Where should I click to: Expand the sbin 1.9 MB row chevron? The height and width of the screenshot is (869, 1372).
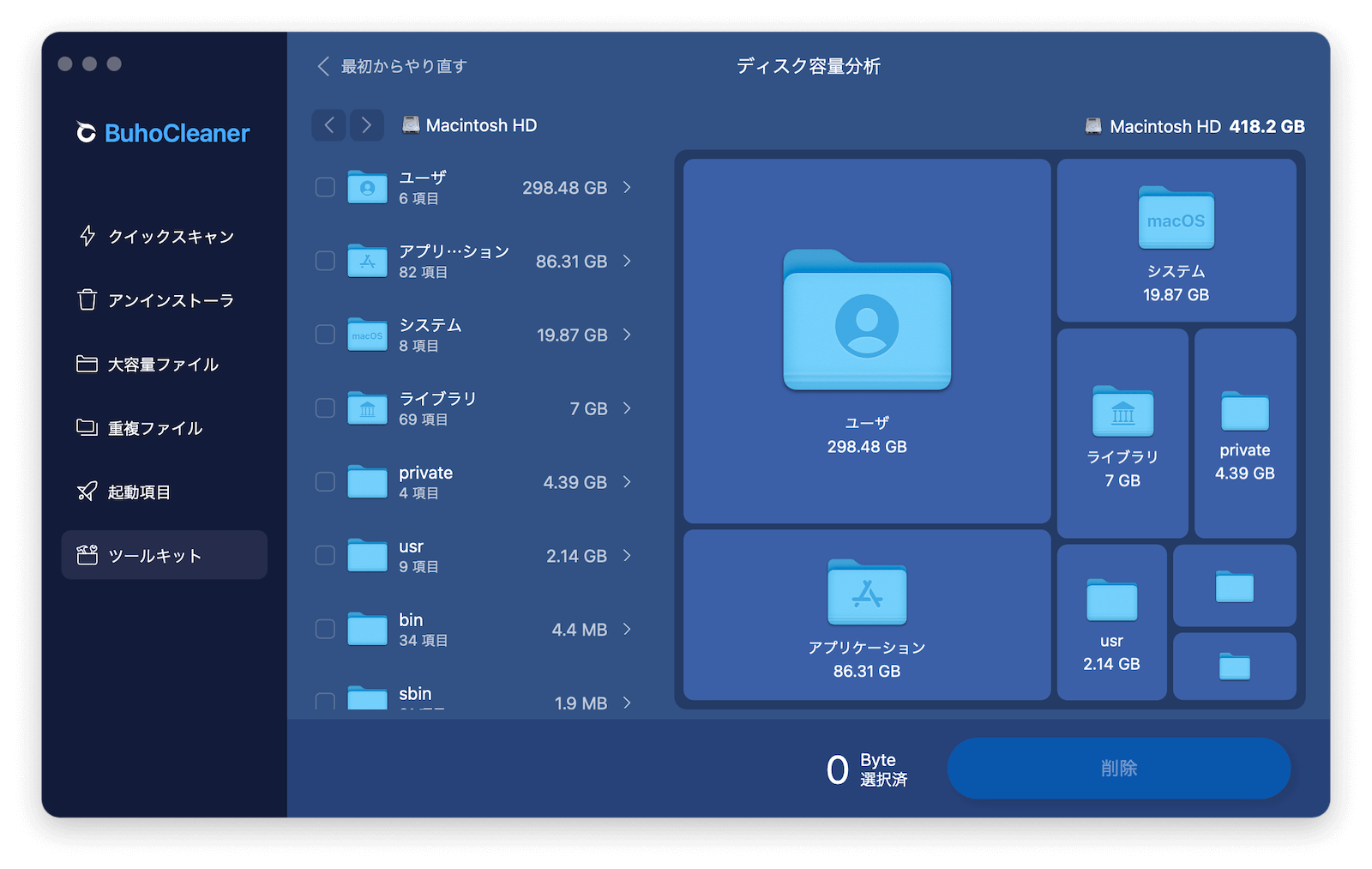click(627, 703)
